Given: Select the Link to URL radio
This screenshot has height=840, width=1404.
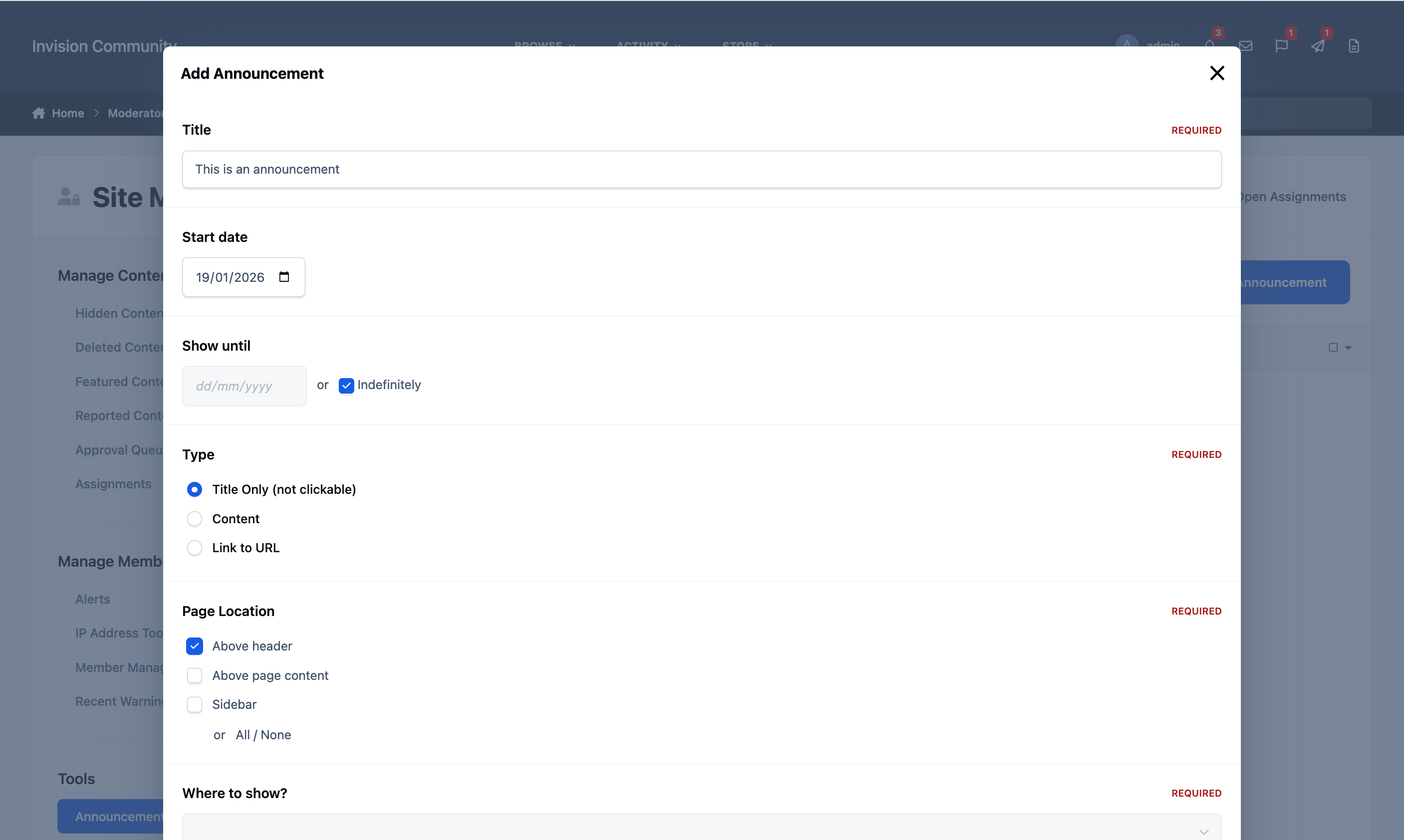Looking at the screenshot, I should tap(194, 548).
